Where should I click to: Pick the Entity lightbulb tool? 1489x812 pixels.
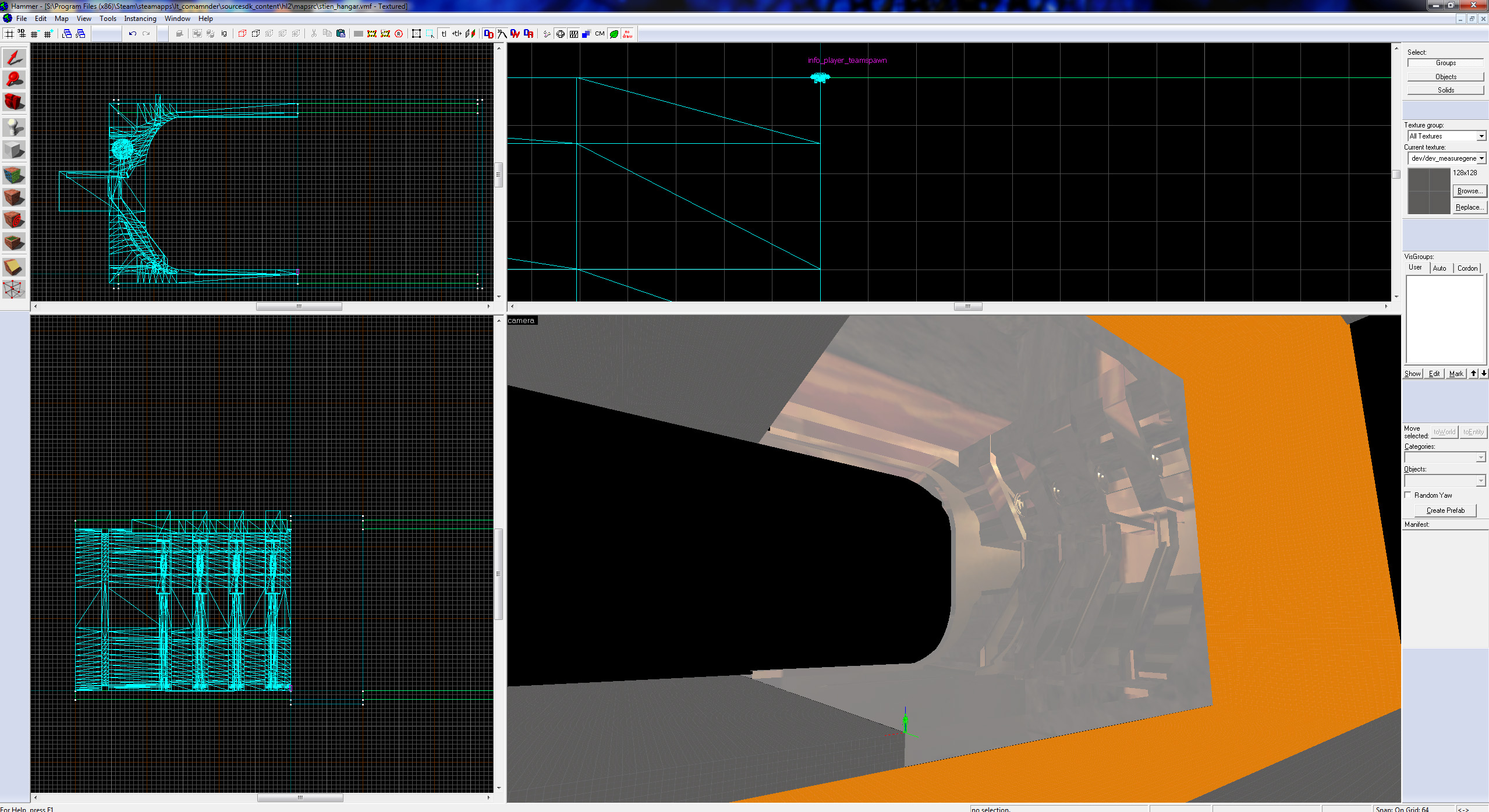click(14, 127)
